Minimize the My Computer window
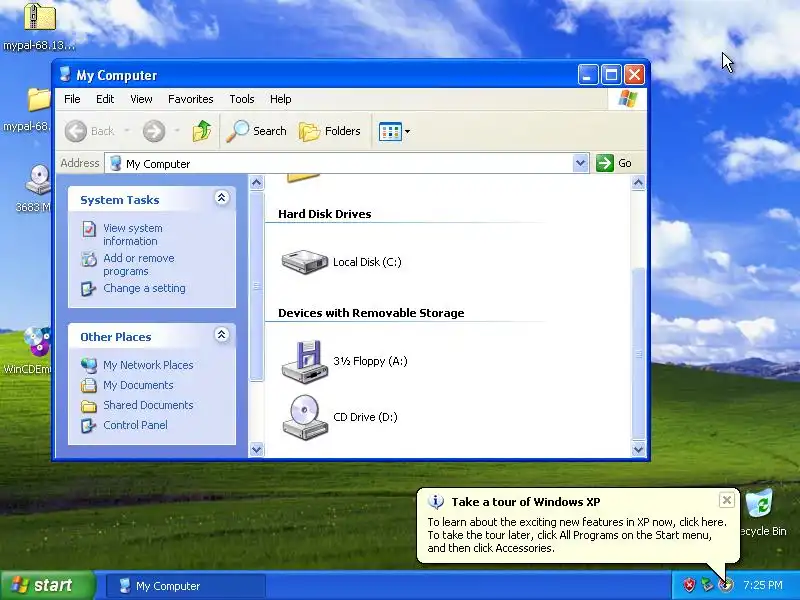800x600 pixels. coord(588,75)
